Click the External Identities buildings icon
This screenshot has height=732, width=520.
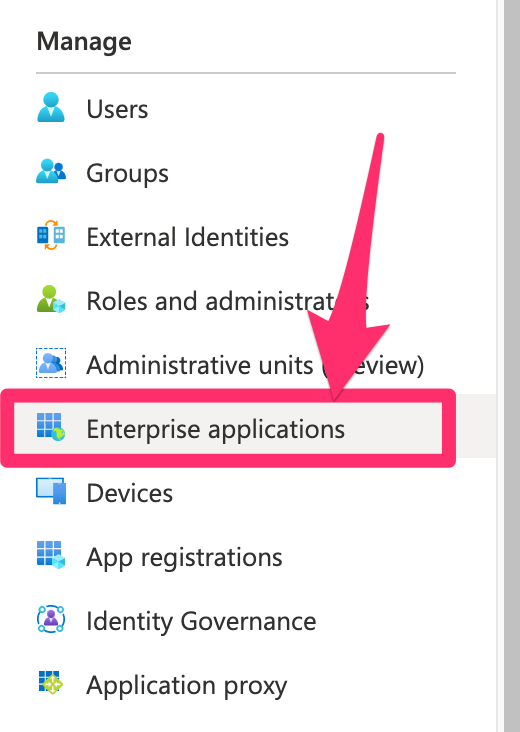click(x=51, y=235)
